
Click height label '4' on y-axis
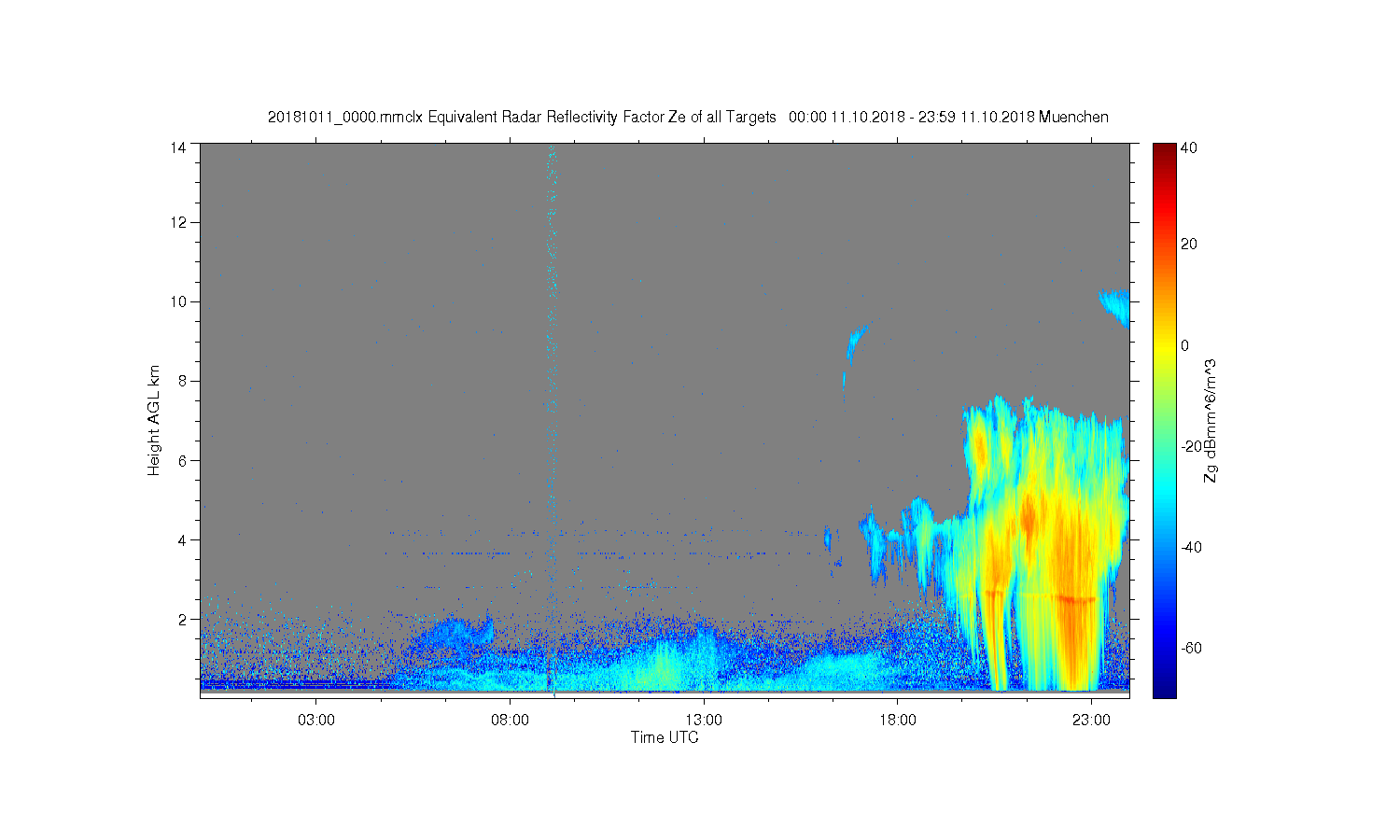[181, 539]
